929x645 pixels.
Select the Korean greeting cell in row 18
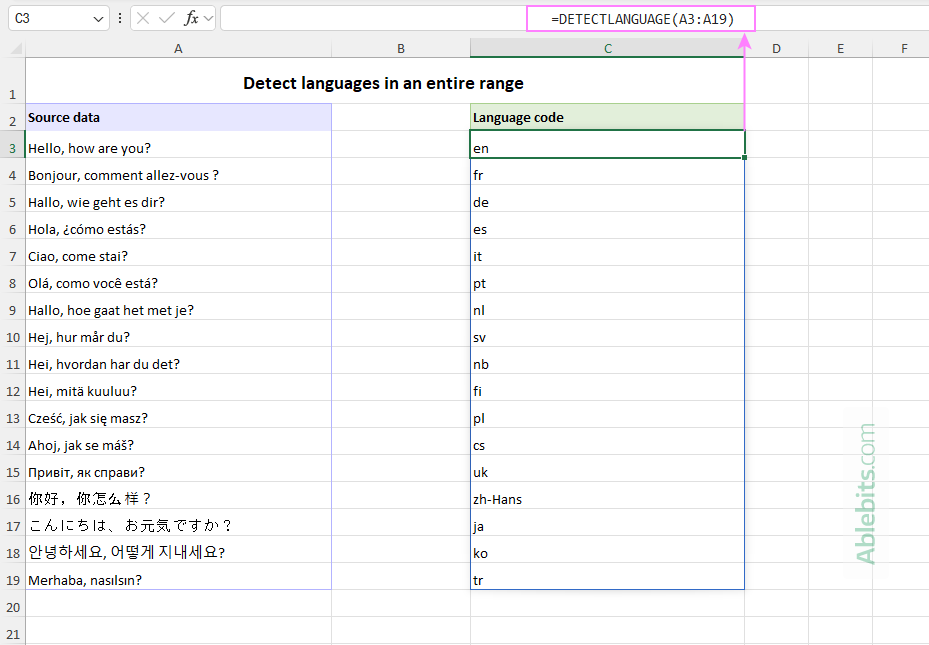pos(178,550)
